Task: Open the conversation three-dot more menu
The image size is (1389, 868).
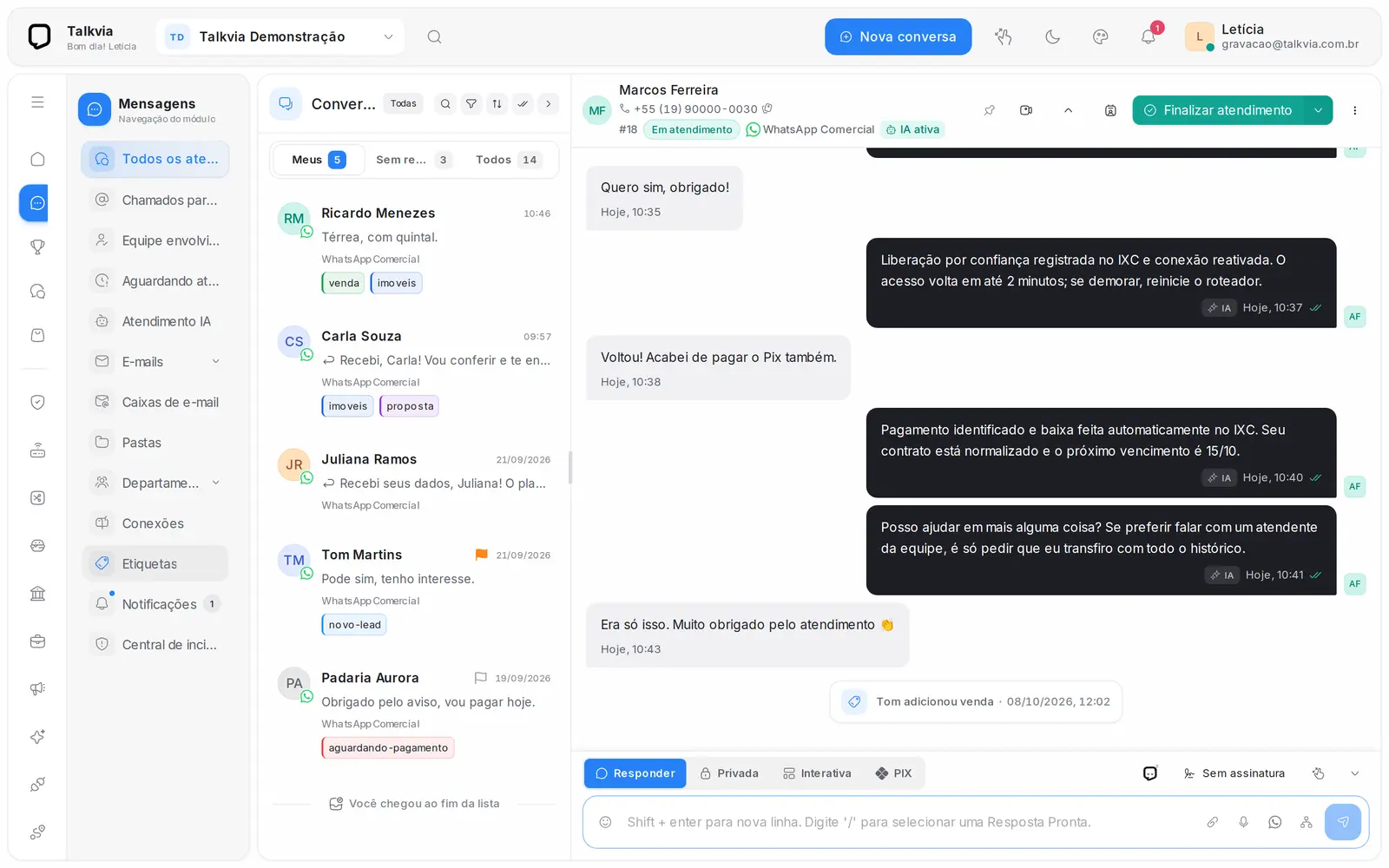Action: (x=1354, y=110)
